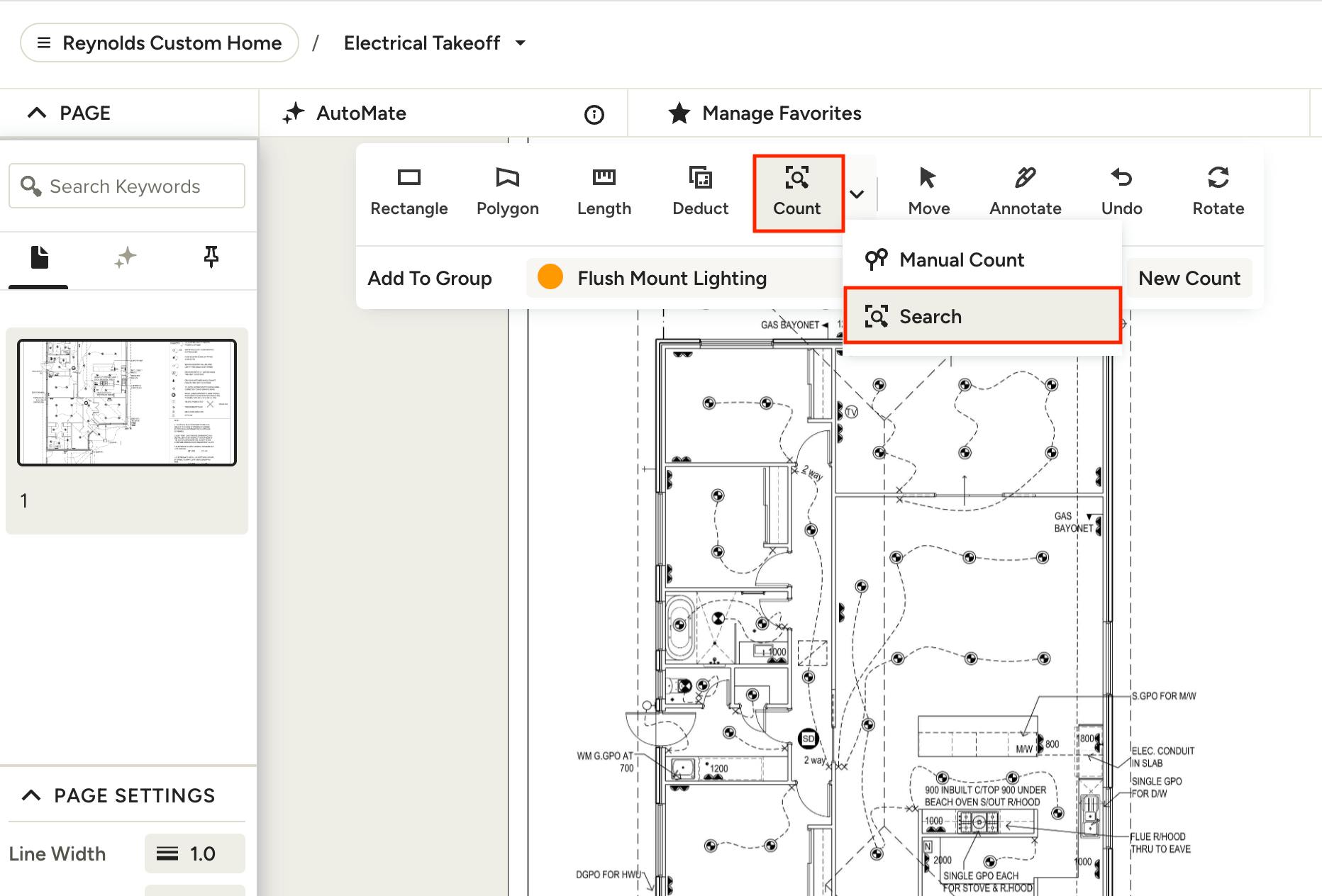Select the Rectangle measurement tool

[409, 191]
